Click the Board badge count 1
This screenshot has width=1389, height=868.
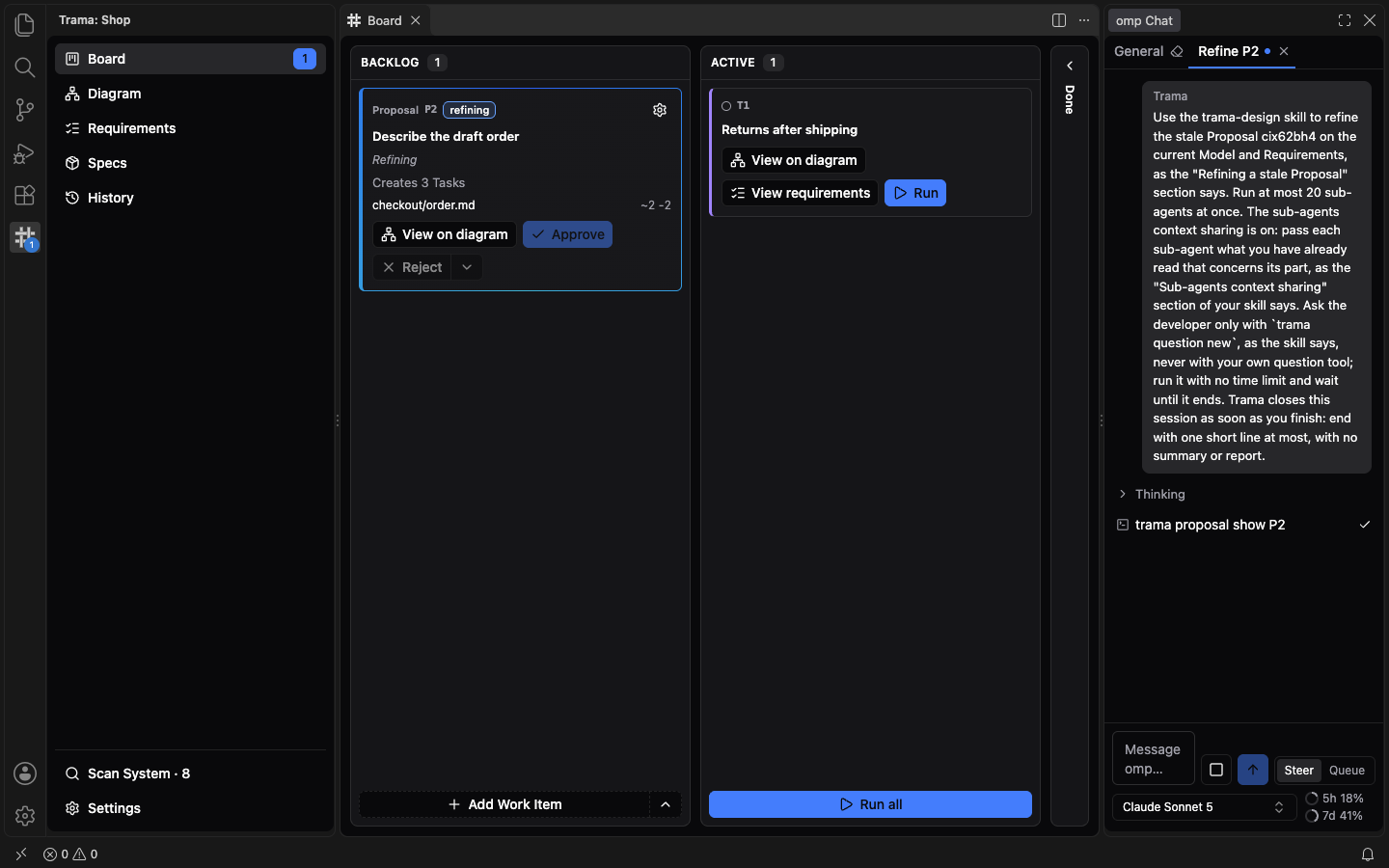point(304,59)
